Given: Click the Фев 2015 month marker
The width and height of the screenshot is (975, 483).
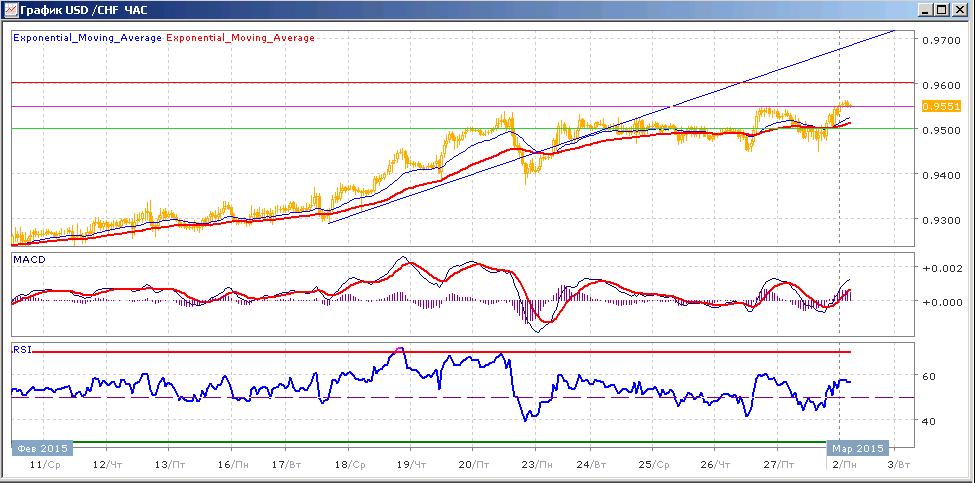Looking at the screenshot, I should 43,448.
